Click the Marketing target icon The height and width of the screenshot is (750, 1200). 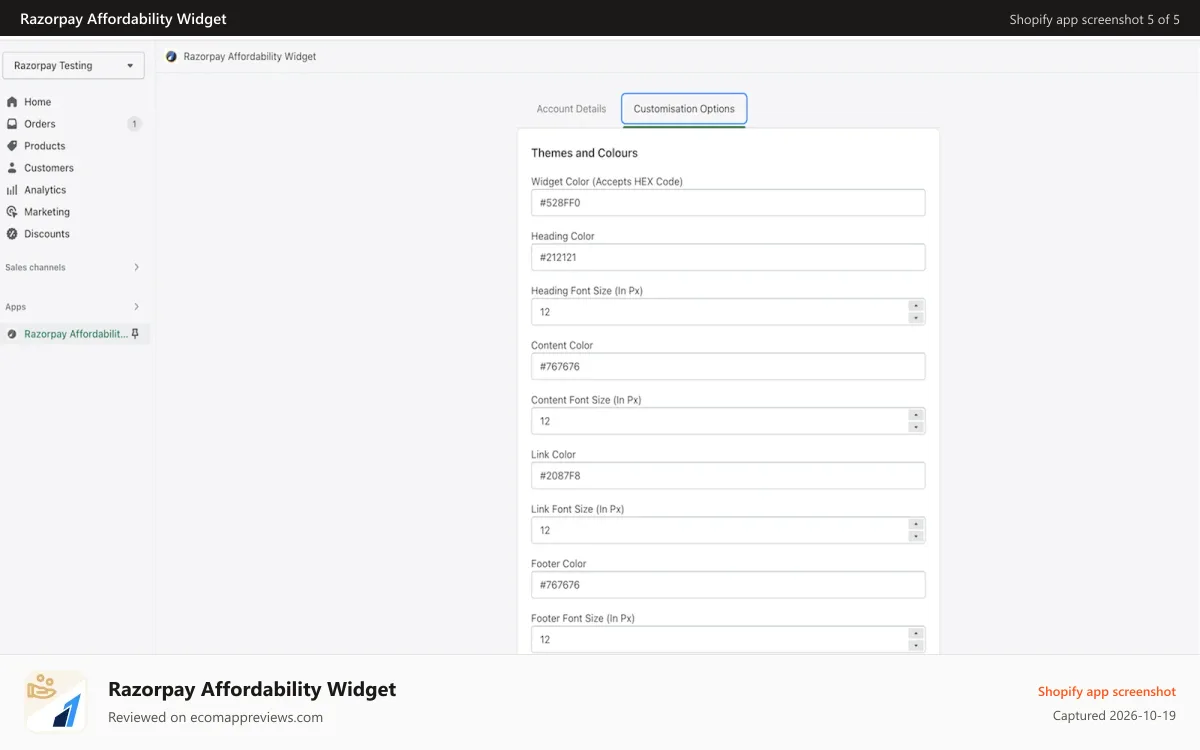pos(12,212)
